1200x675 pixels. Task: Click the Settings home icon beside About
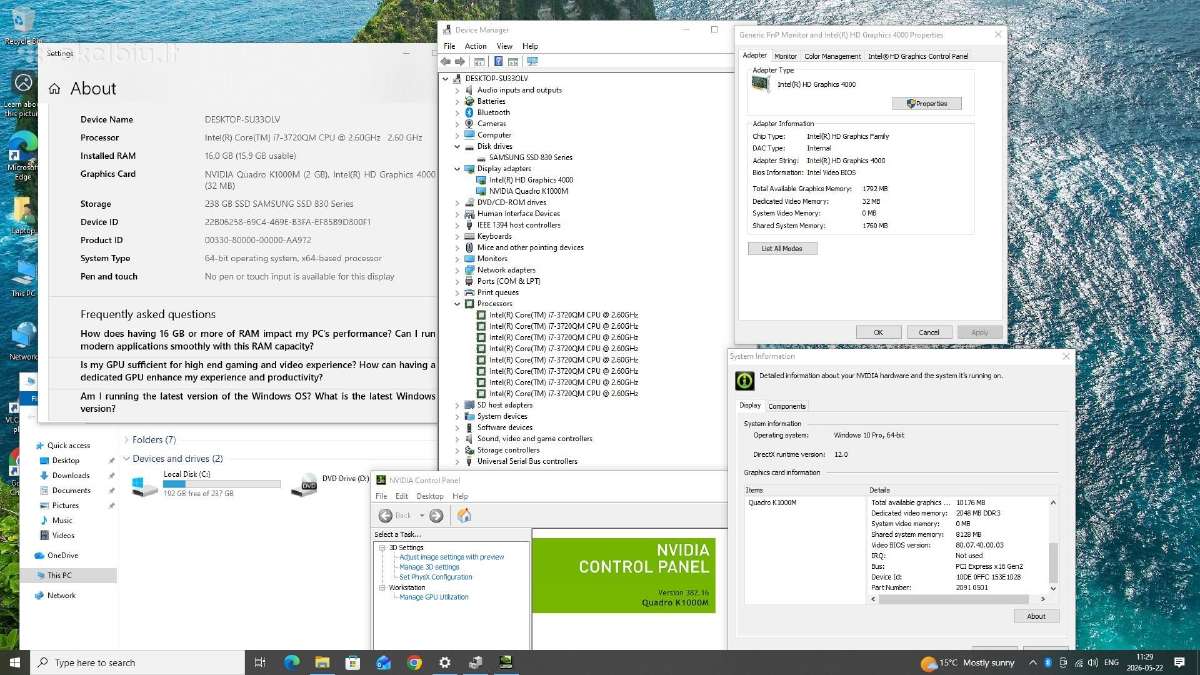click(54, 88)
